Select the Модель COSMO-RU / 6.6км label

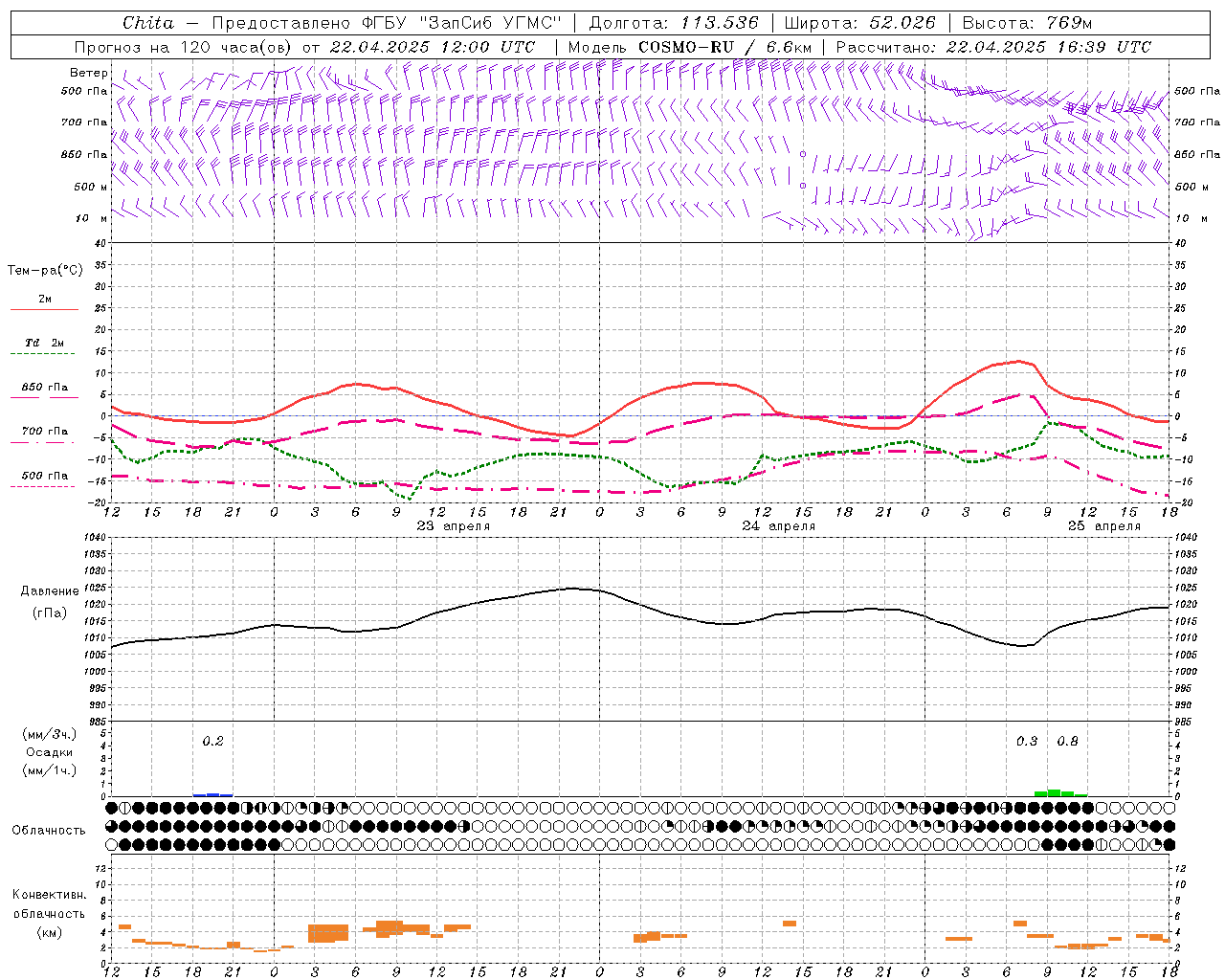pos(689,47)
